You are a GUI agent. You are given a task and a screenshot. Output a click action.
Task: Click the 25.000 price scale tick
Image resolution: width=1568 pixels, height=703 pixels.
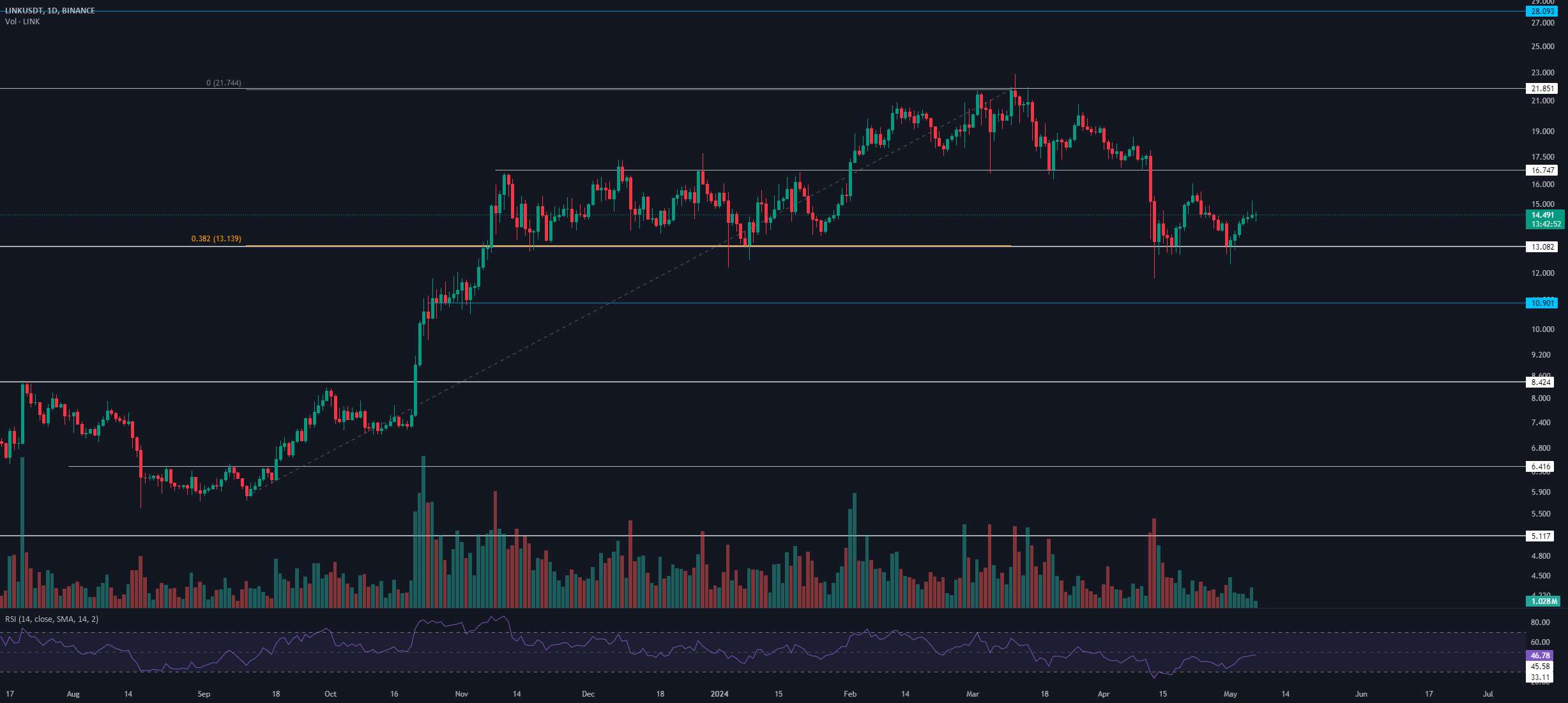[1543, 47]
